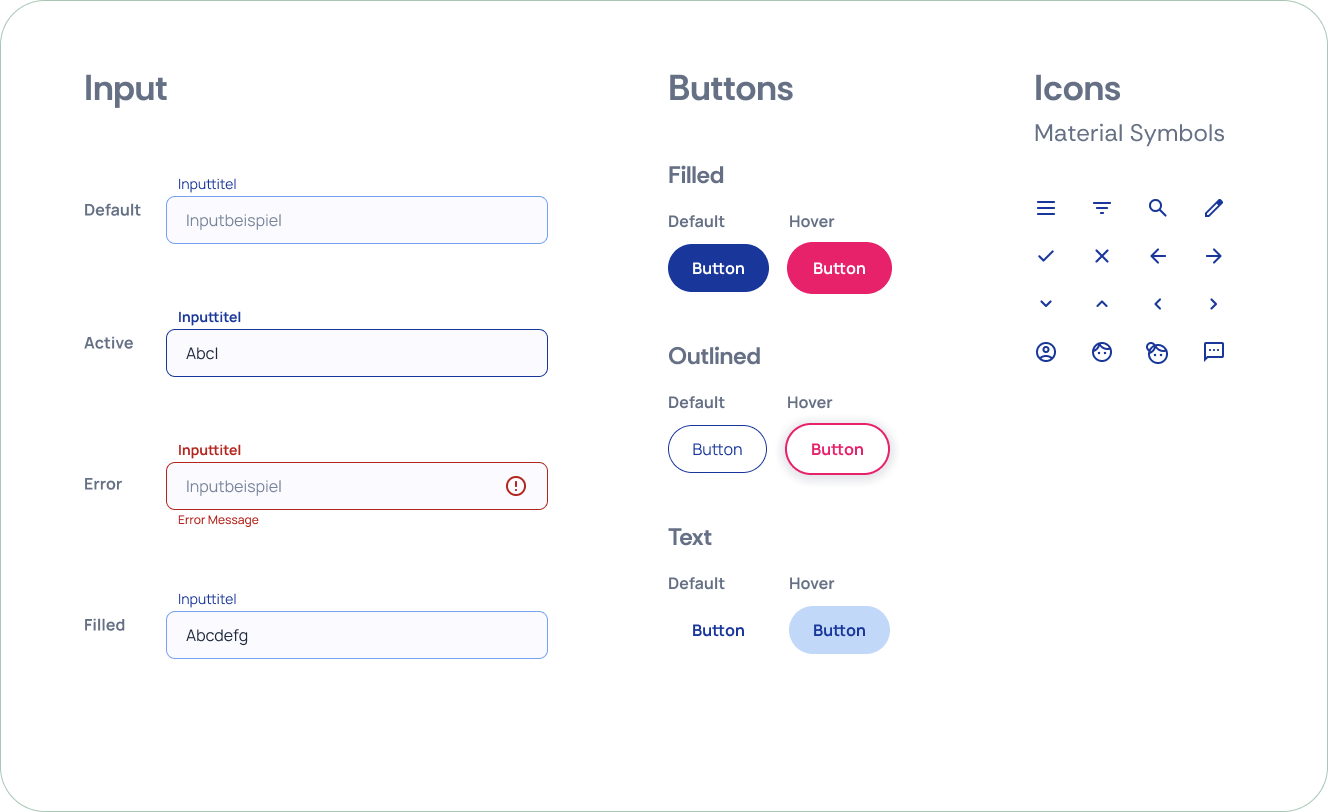Click the Filled input containing Abcdefg
The image size is (1328, 812).
pos(357,635)
